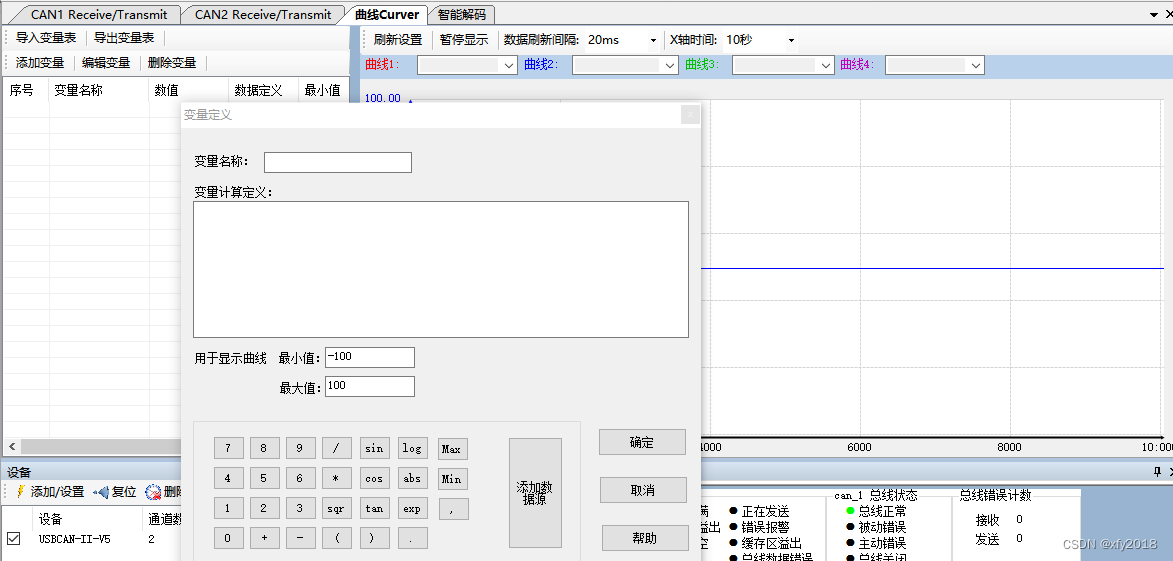
Task: Click the cos function key
Action: tap(374, 479)
